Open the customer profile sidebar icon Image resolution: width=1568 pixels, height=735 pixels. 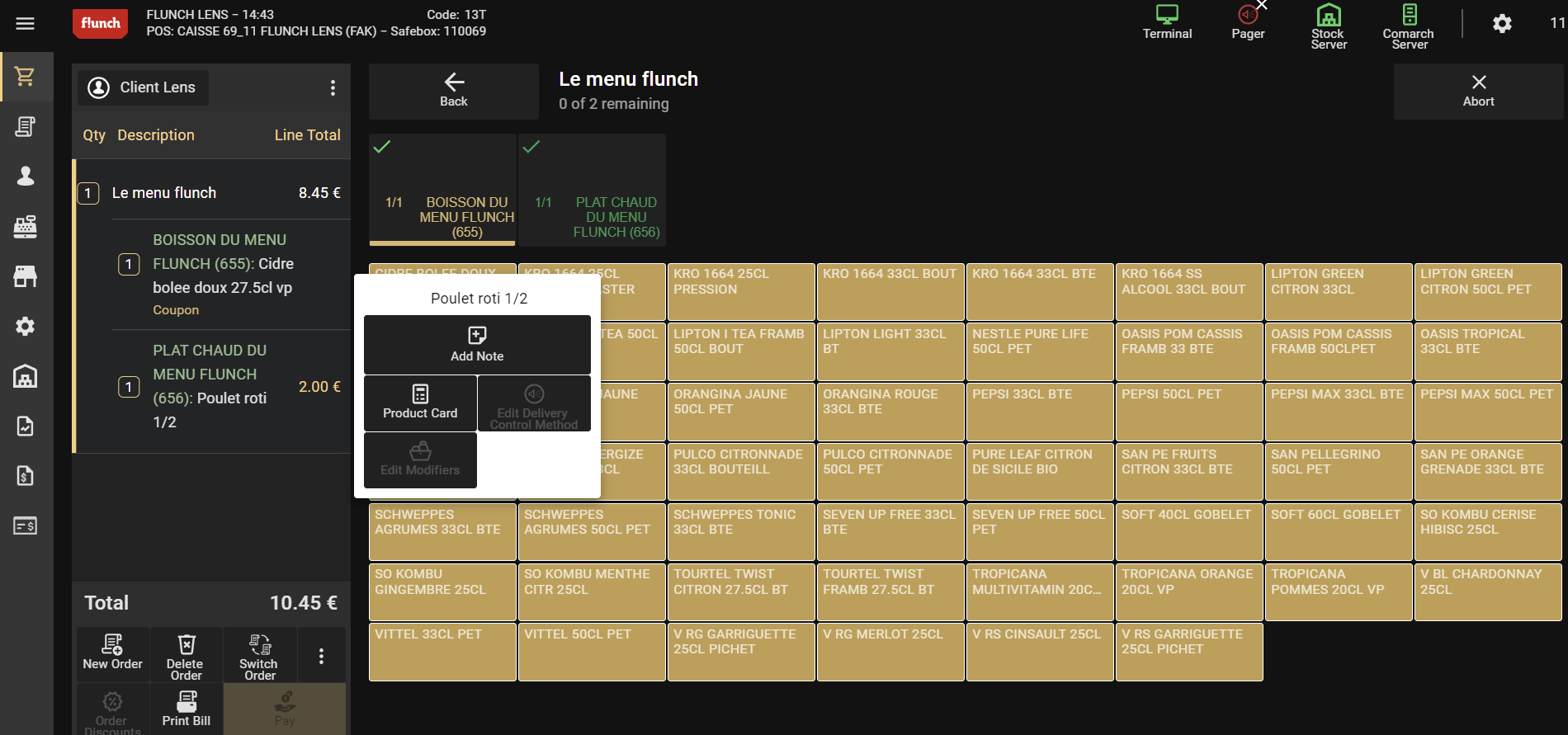click(x=26, y=176)
